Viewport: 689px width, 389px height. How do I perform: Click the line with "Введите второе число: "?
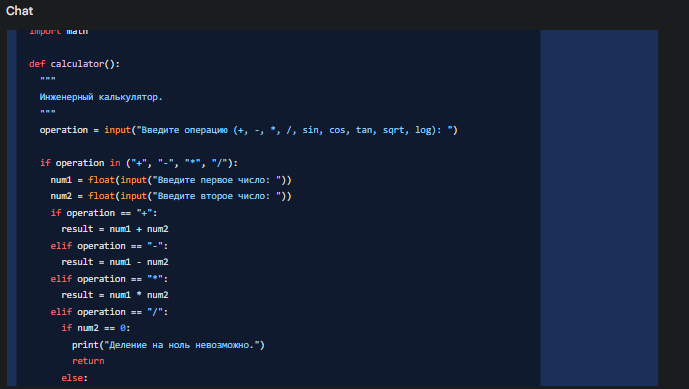tap(171, 196)
